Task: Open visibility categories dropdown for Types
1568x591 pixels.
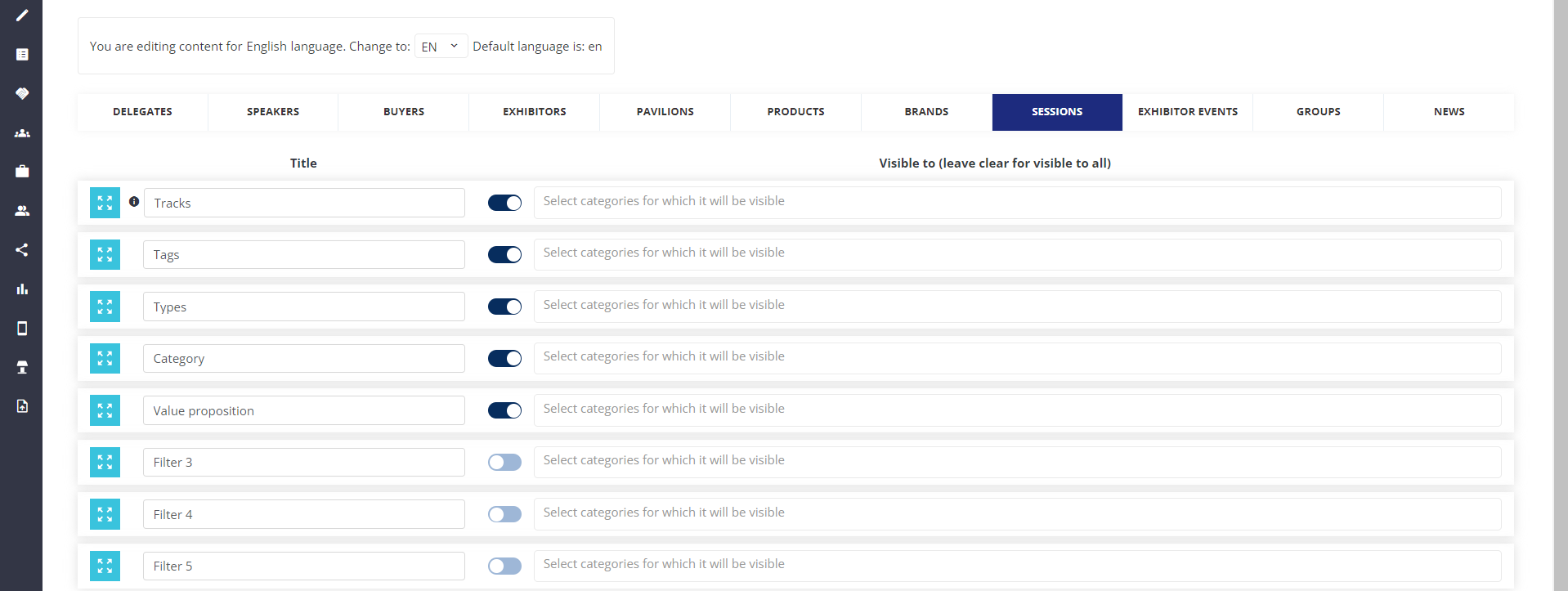Action: tap(1017, 306)
